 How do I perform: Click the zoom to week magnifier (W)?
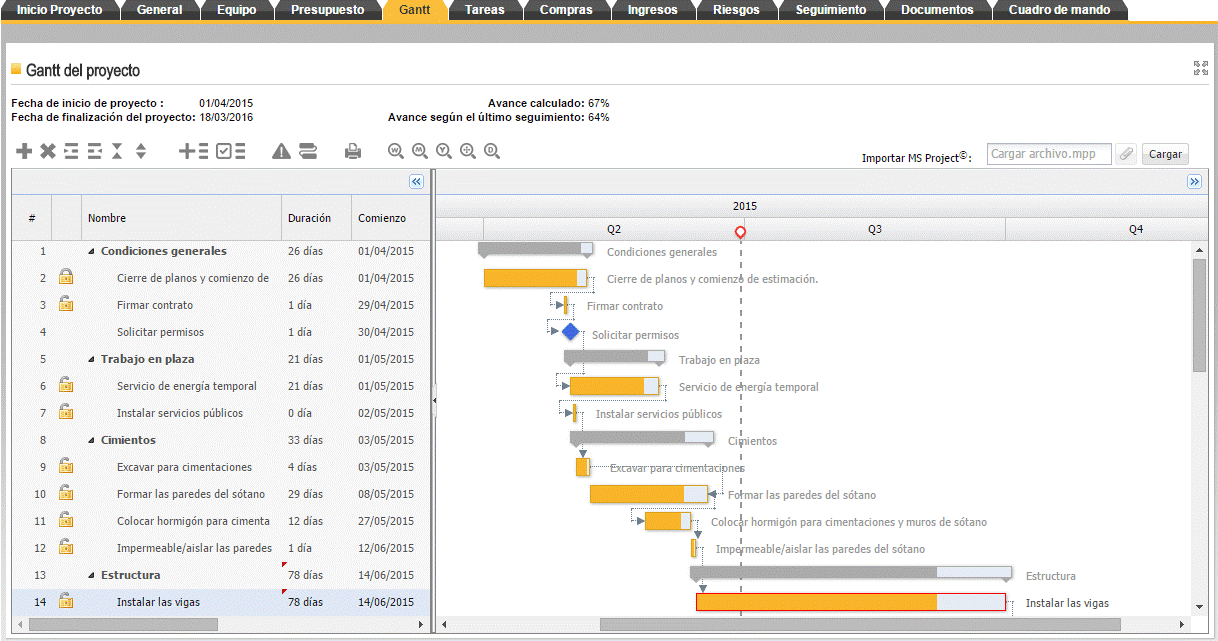pos(396,151)
